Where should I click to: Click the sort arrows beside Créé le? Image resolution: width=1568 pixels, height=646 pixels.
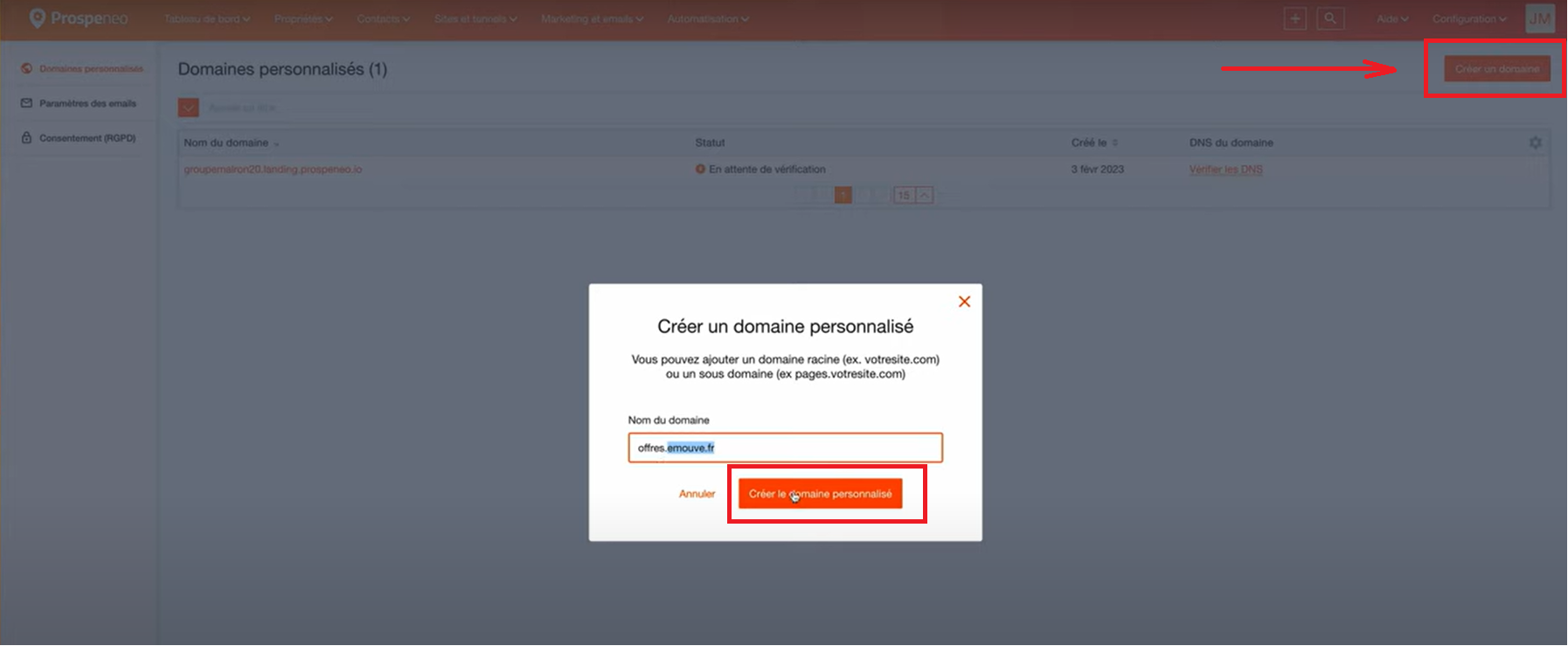coord(1115,143)
